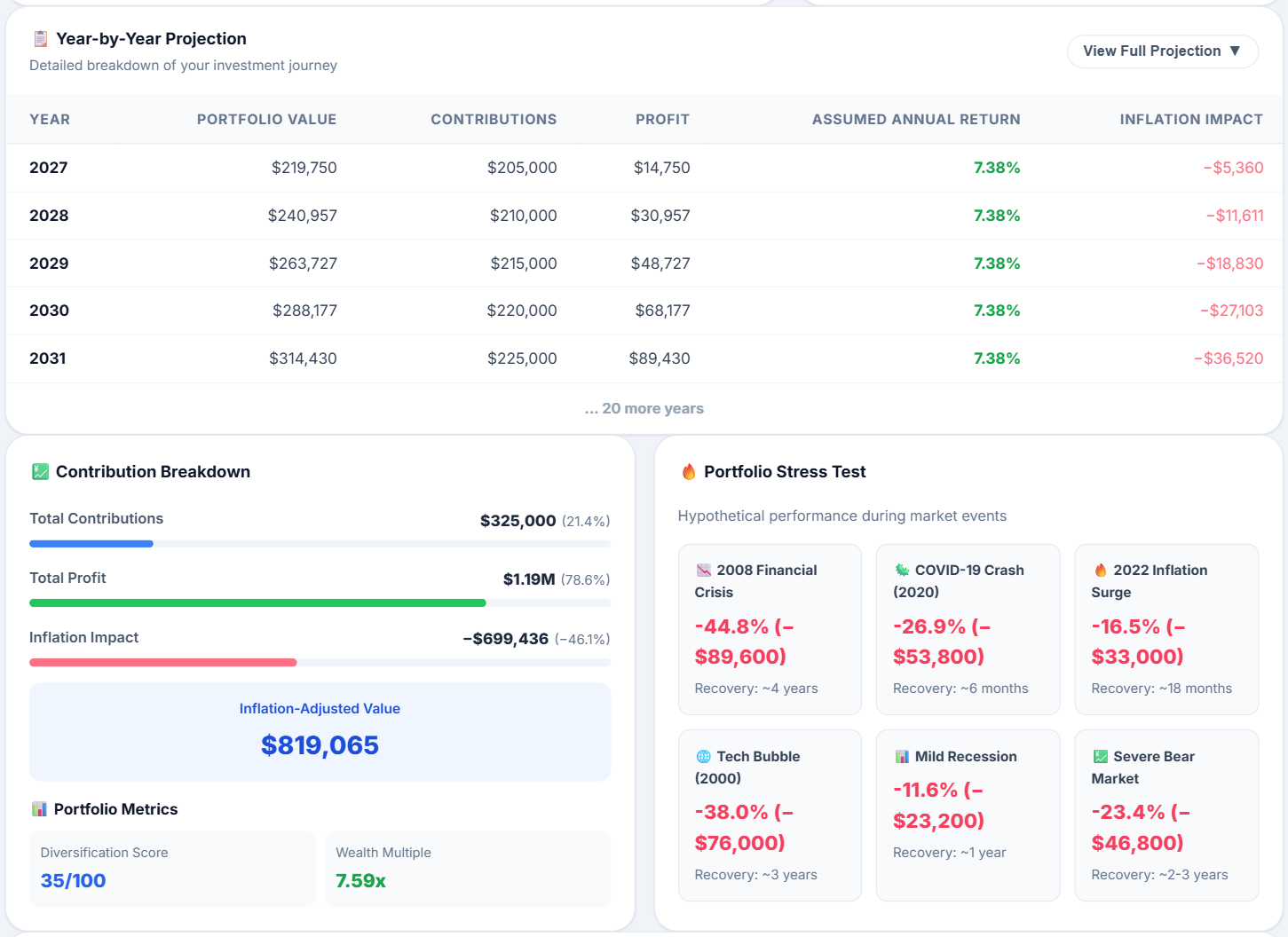
Task: Click the Total Profit green progress bar
Action: pyautogui.click(x=257, y=603)
